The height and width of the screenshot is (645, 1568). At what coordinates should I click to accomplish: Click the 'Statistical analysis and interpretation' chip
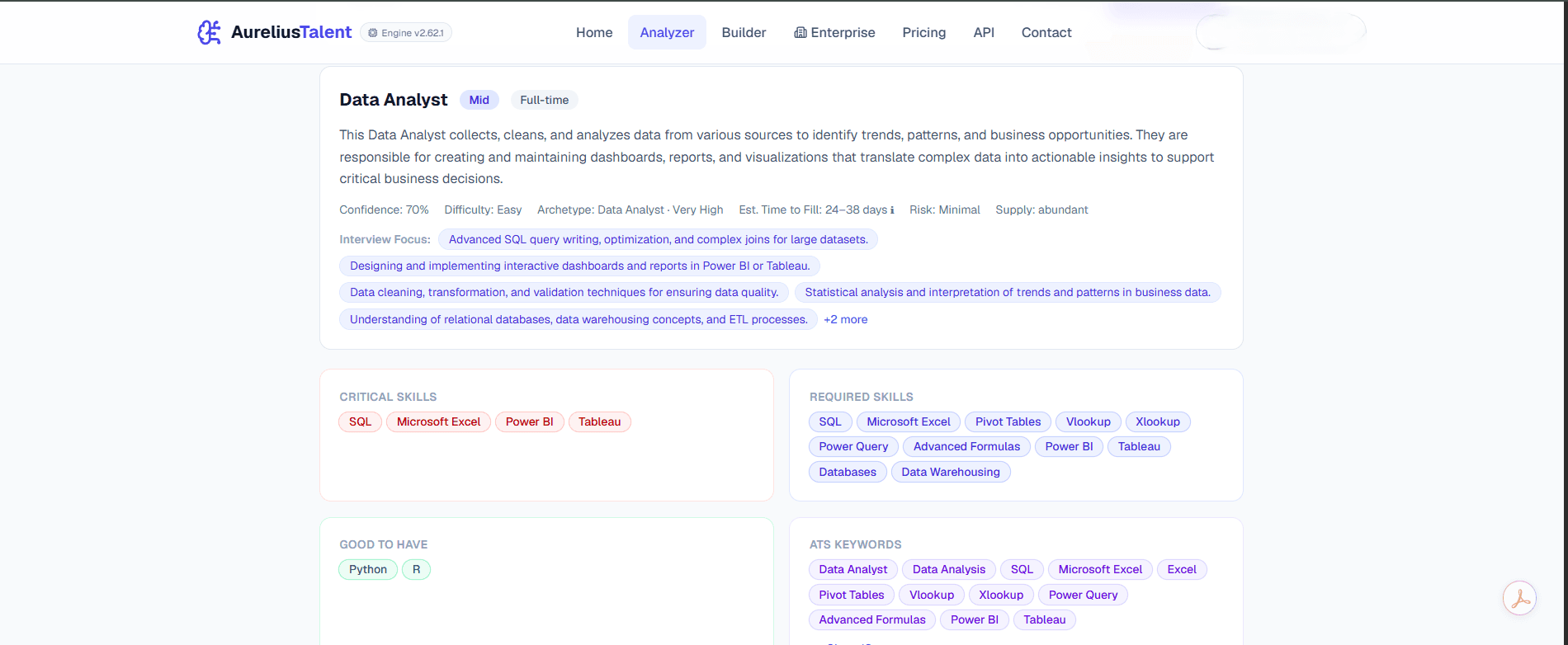1008,292
